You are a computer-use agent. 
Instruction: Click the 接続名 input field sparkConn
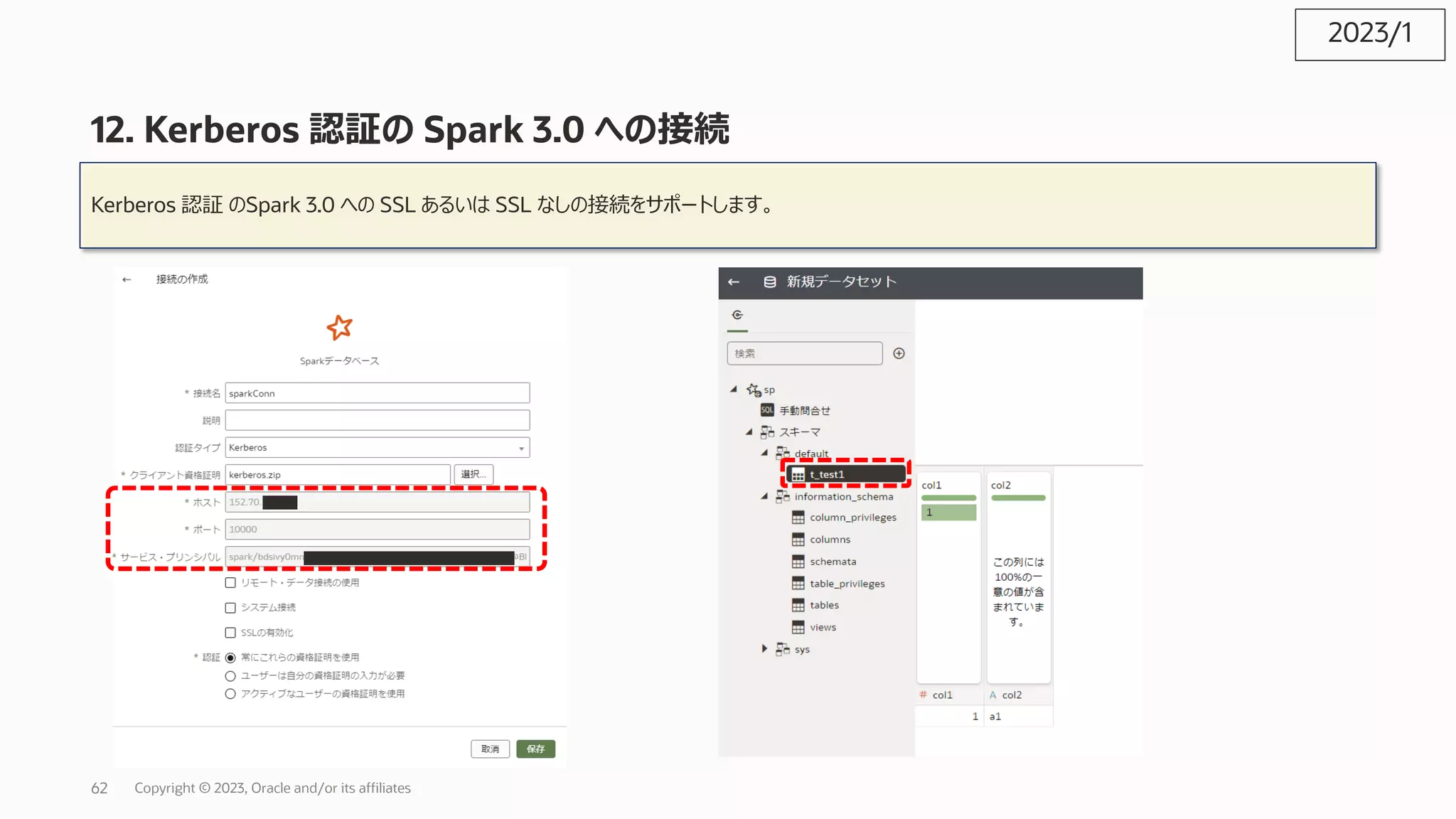[x=378, y=393]
